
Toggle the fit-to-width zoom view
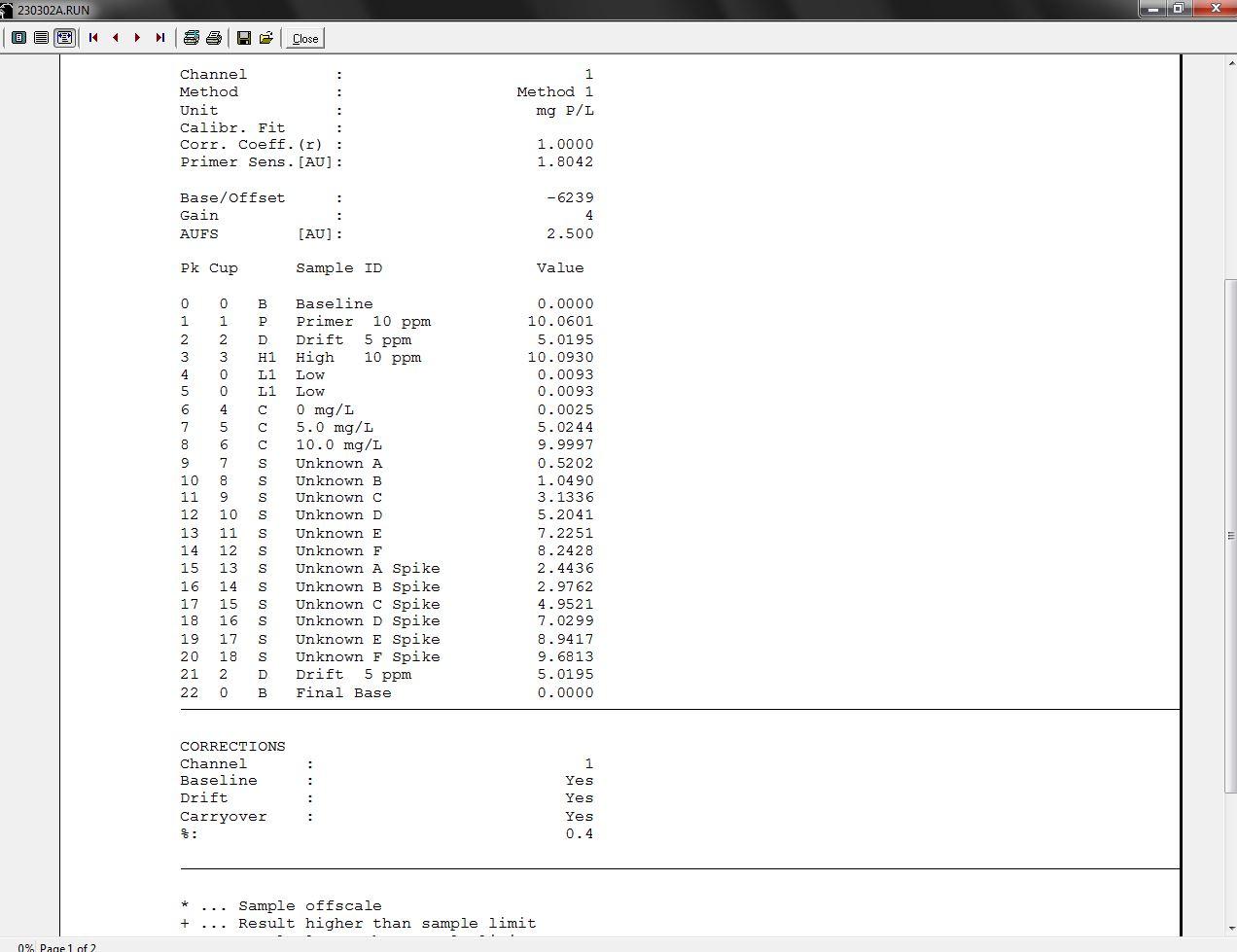point(65,37)
